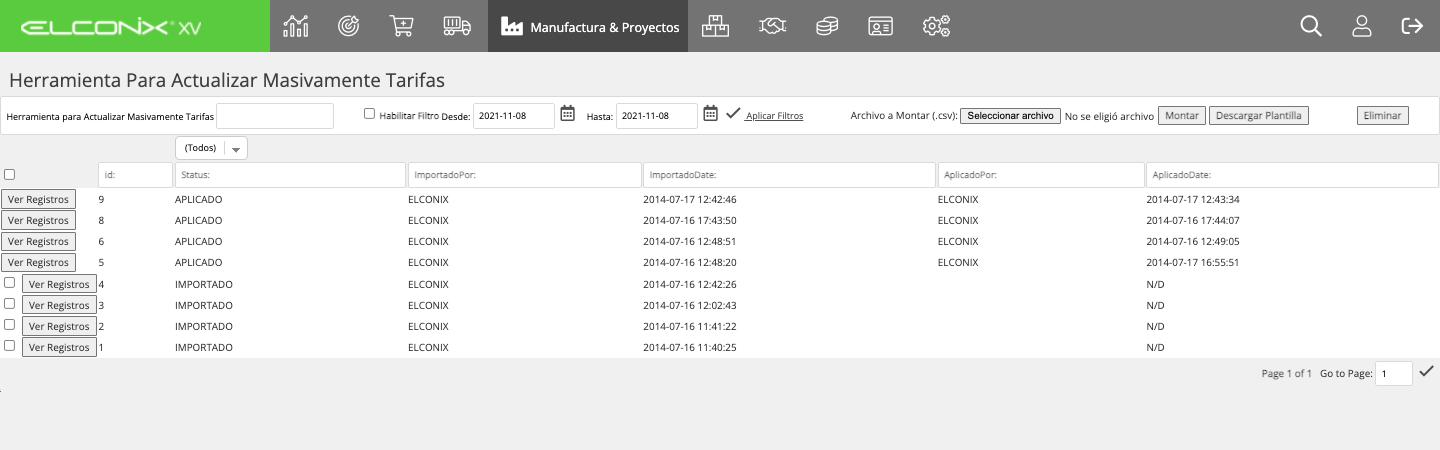Confirm Go to Page checkmark icon

click(1427, 371)
